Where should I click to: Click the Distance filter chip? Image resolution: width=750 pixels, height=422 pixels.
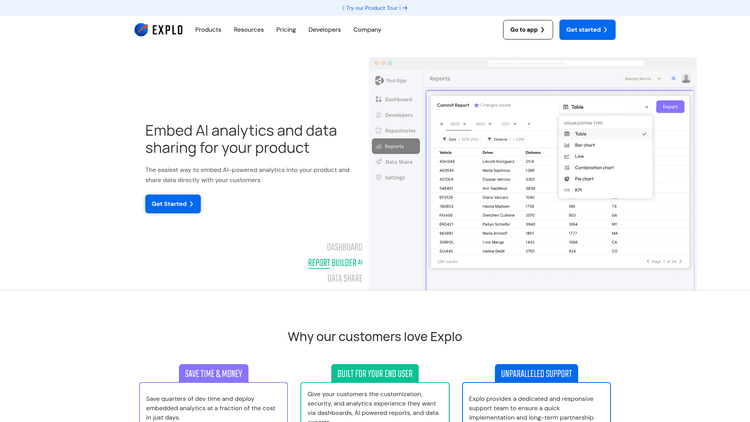(506, 139)
